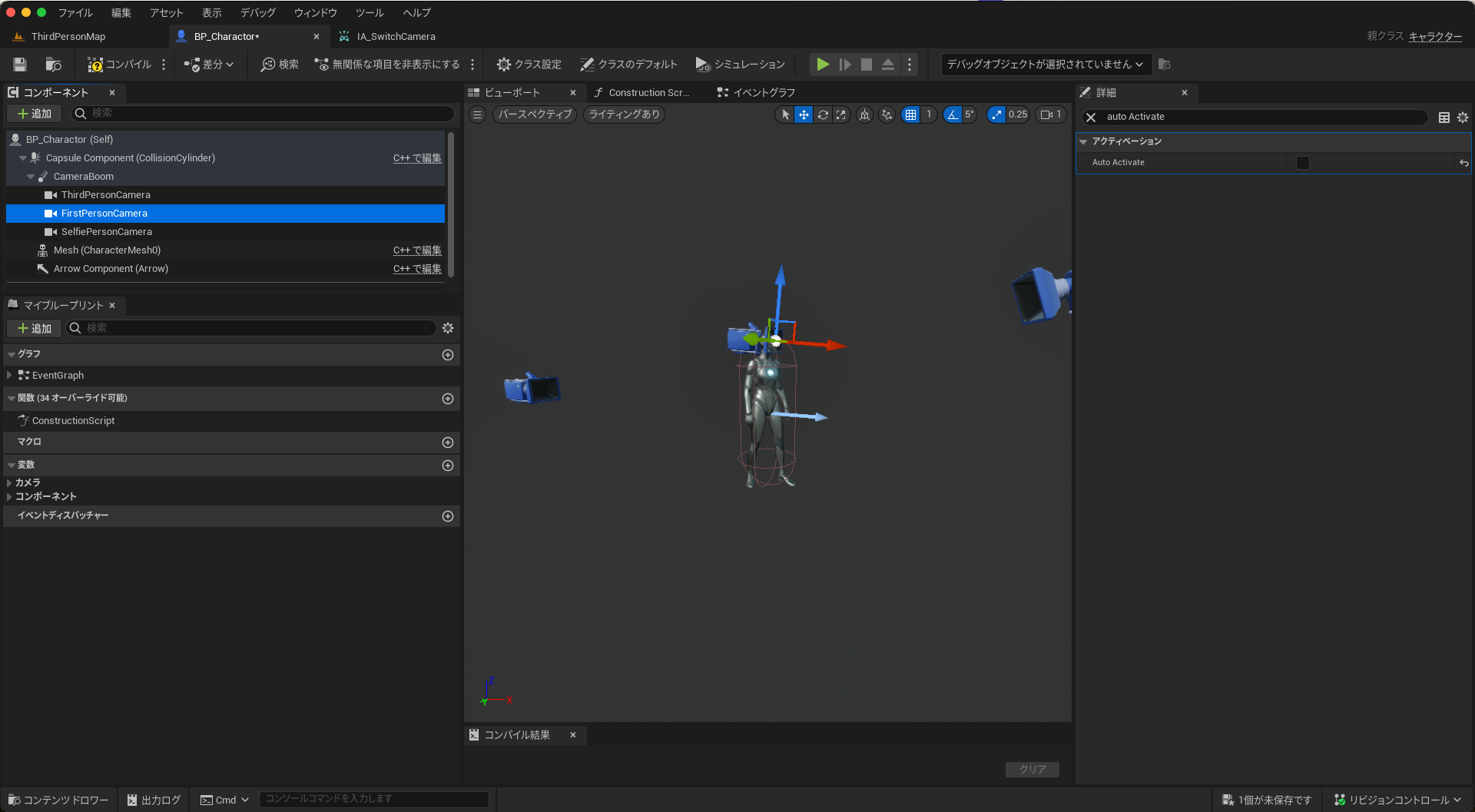Click the Play button to run the game
This screenshot has width=1475, height=812.
(822, 65)
